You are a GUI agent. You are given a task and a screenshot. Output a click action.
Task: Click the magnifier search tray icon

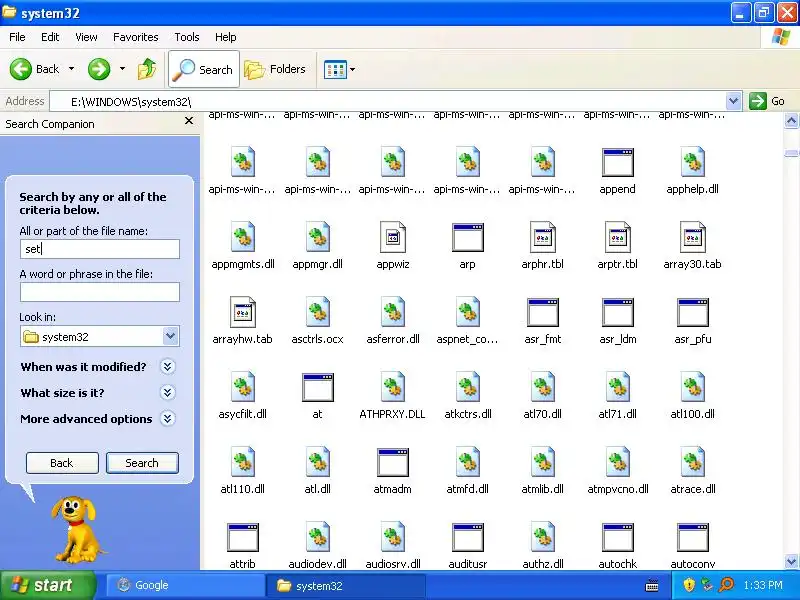(x=726, y=585)
